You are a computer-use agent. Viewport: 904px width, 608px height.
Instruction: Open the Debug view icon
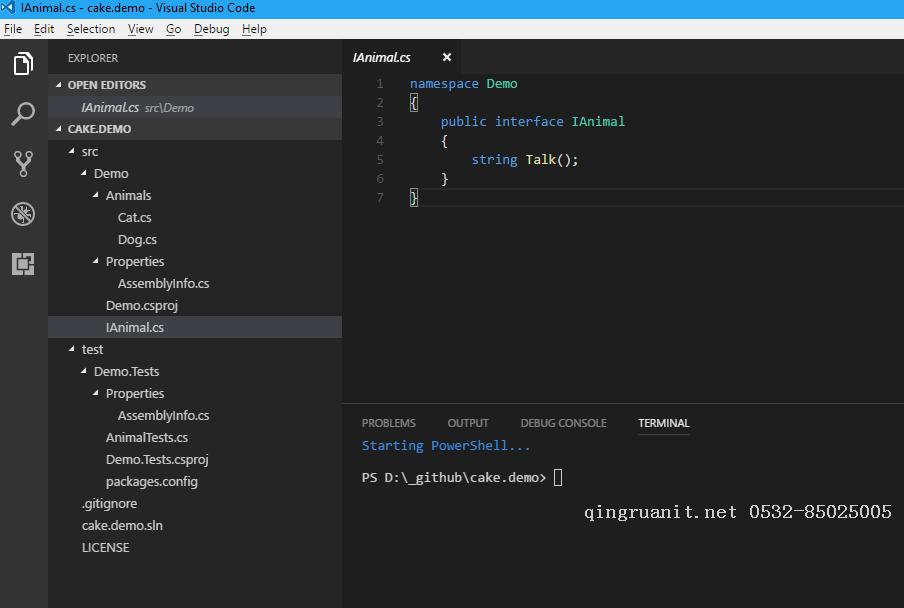(23, 214)
